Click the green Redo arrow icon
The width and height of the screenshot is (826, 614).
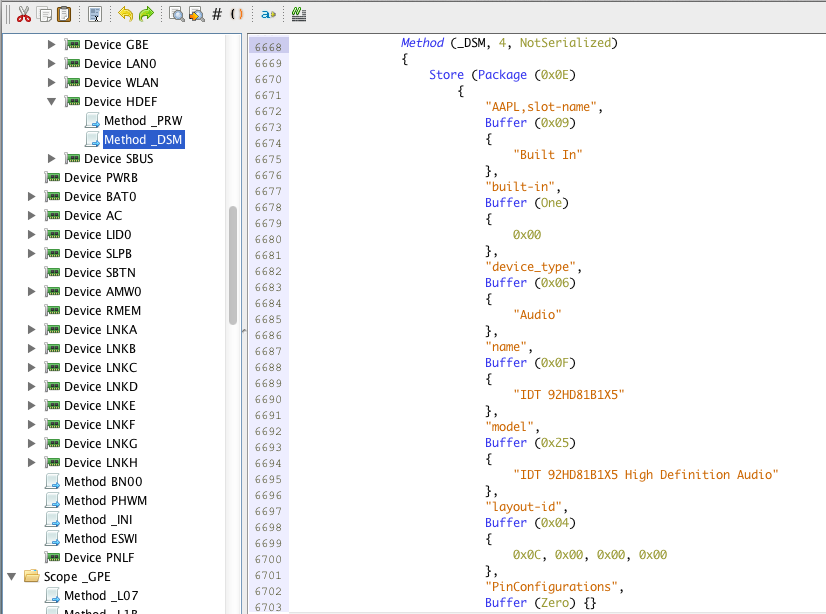click(x=146, y=14)
